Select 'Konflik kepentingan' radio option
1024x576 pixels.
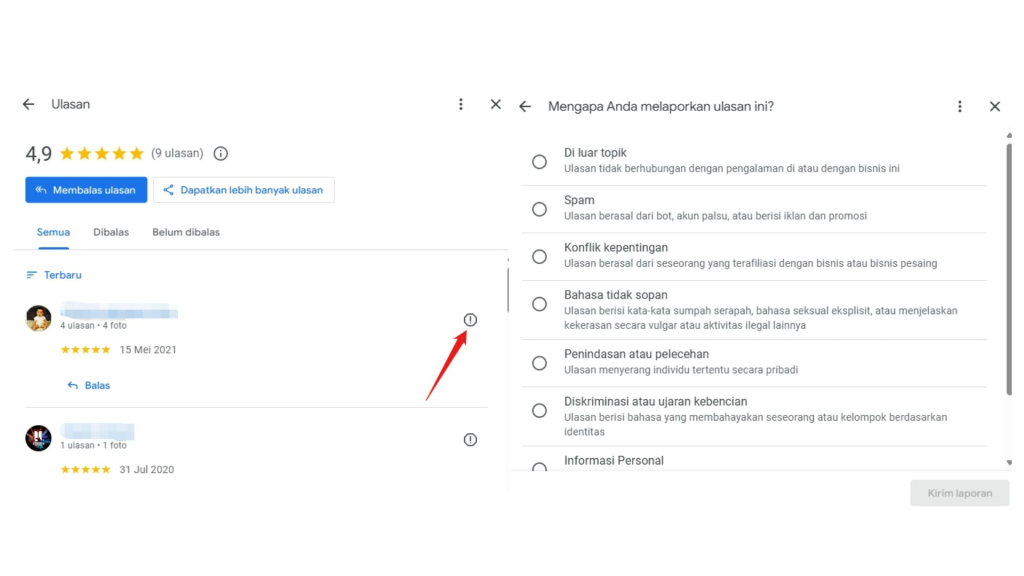tap(539, 257)
